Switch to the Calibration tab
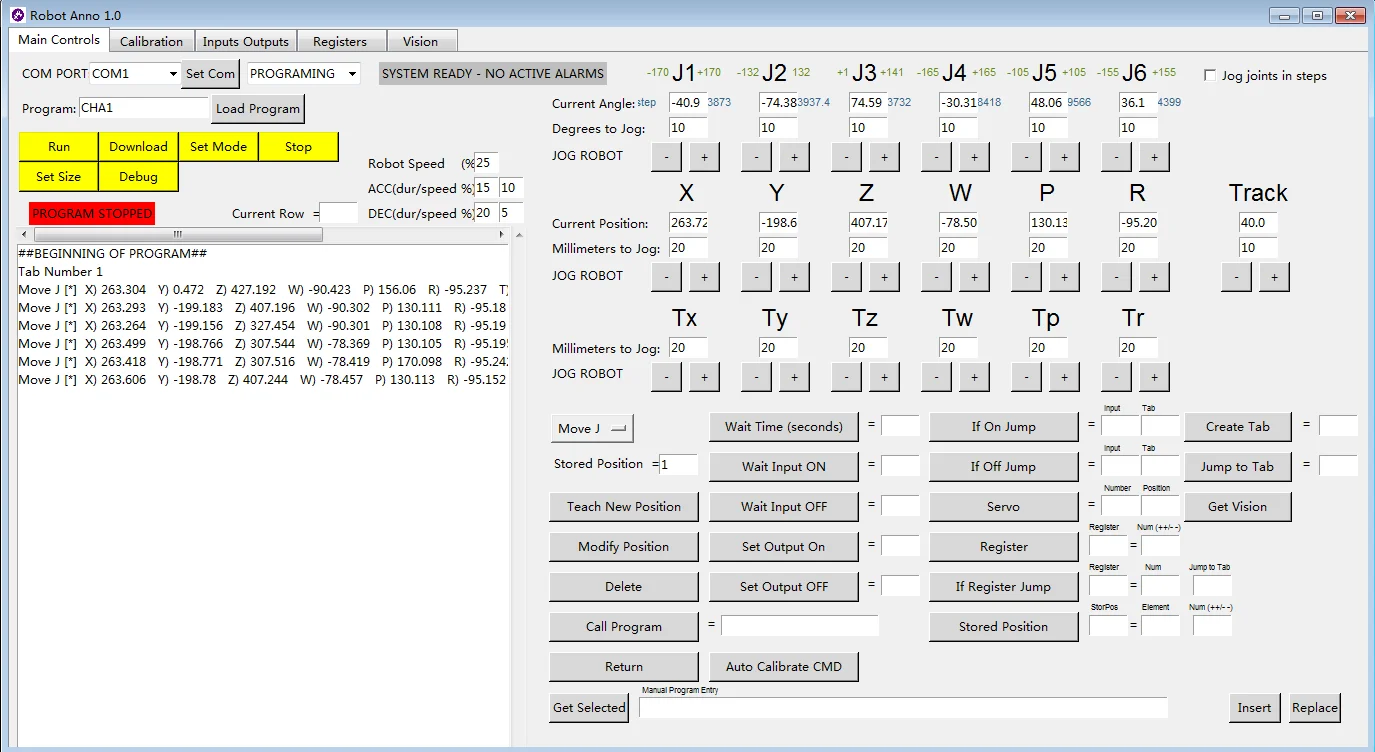 coord(151,41)
